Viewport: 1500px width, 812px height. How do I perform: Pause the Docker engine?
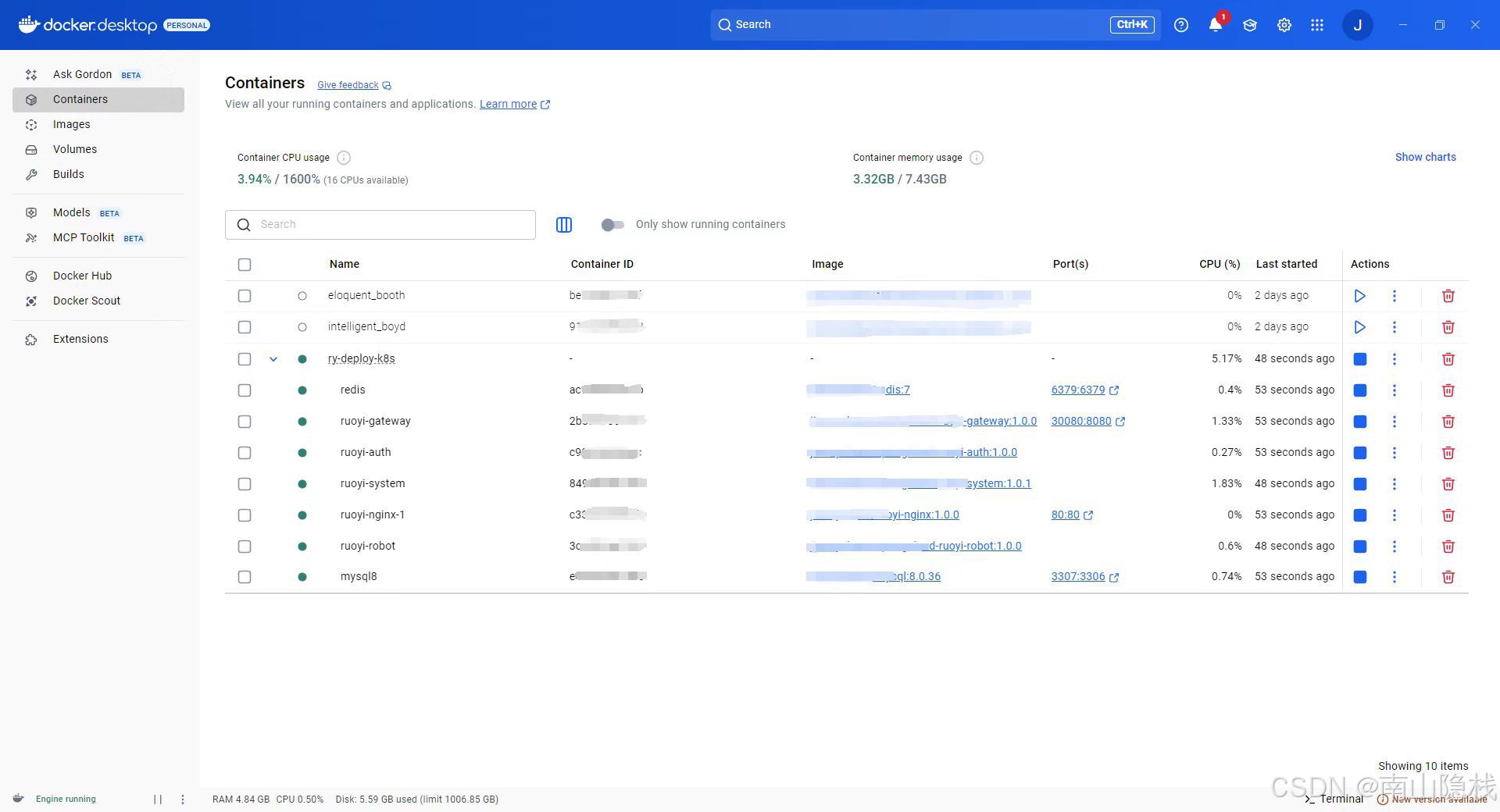[158, 800]
